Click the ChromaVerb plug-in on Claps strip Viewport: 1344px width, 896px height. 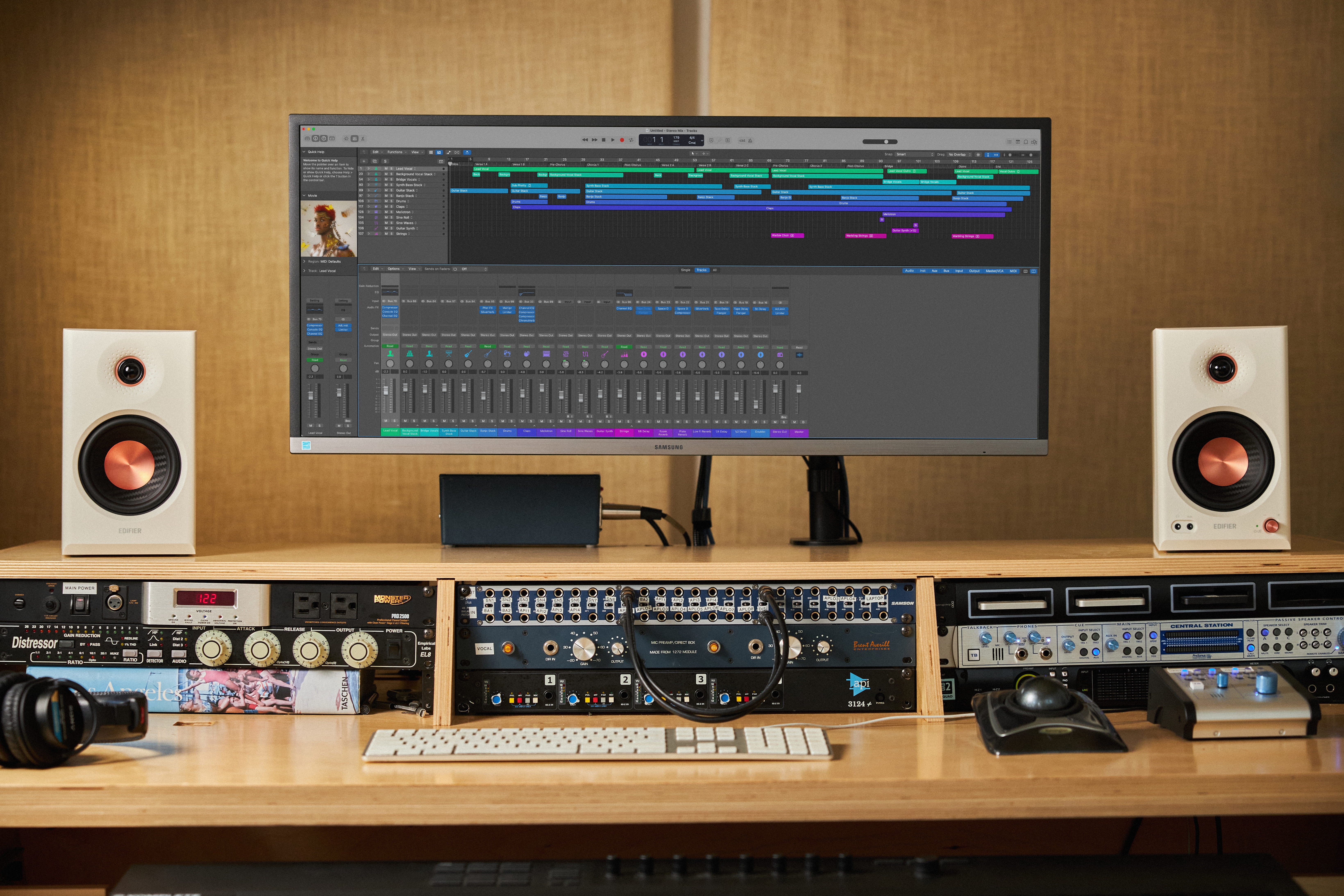pyautogui.click(x=527, y=321)
